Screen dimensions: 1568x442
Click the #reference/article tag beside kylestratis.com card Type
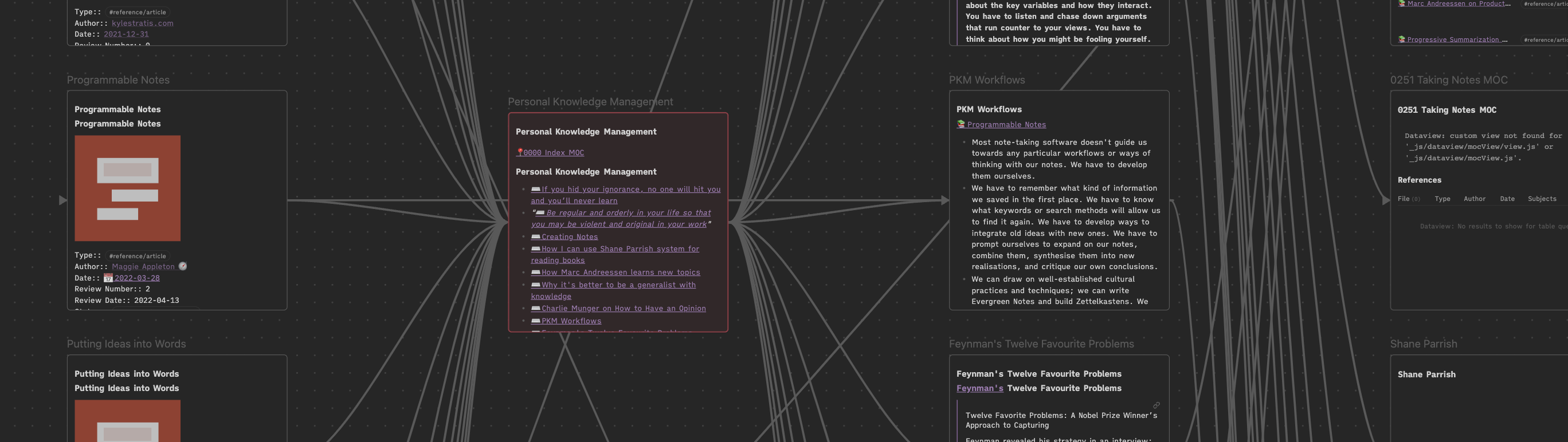coord(138,12)
